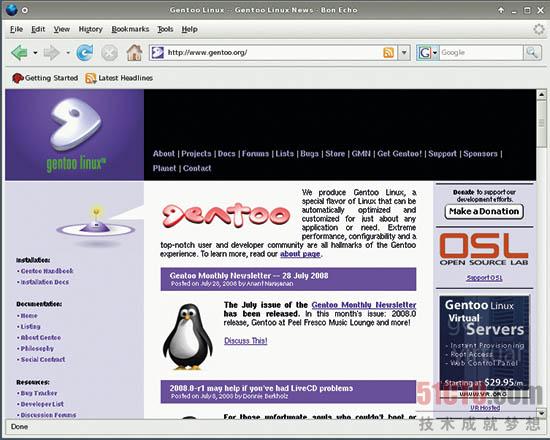Click the grey Forward arrow button
Image resolution: width=550 pixels, height=440 pixels.
tap(52, 53)
